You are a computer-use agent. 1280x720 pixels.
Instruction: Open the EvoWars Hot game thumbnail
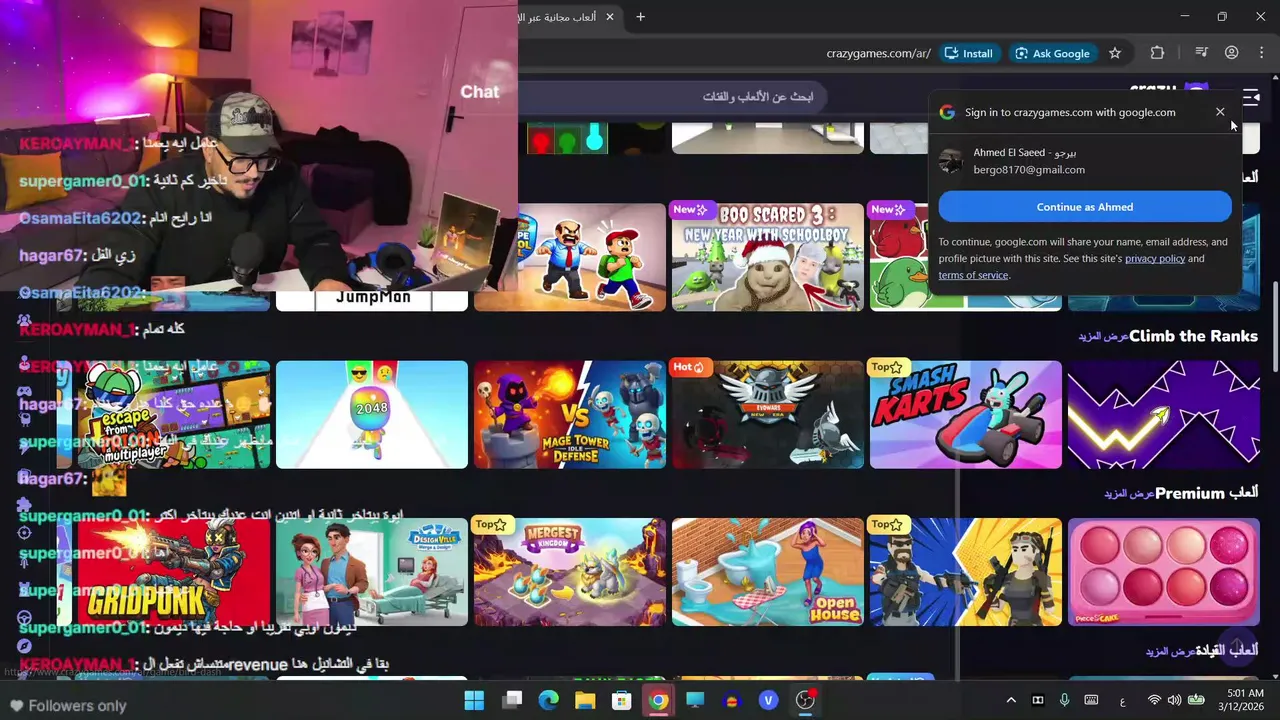tap(768, 414)
